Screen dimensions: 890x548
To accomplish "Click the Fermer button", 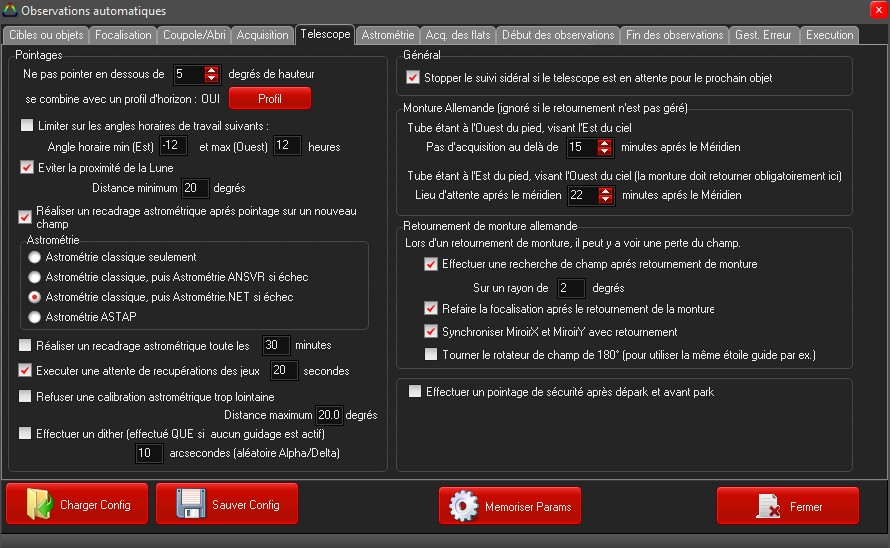I will [x=788, y=505].
